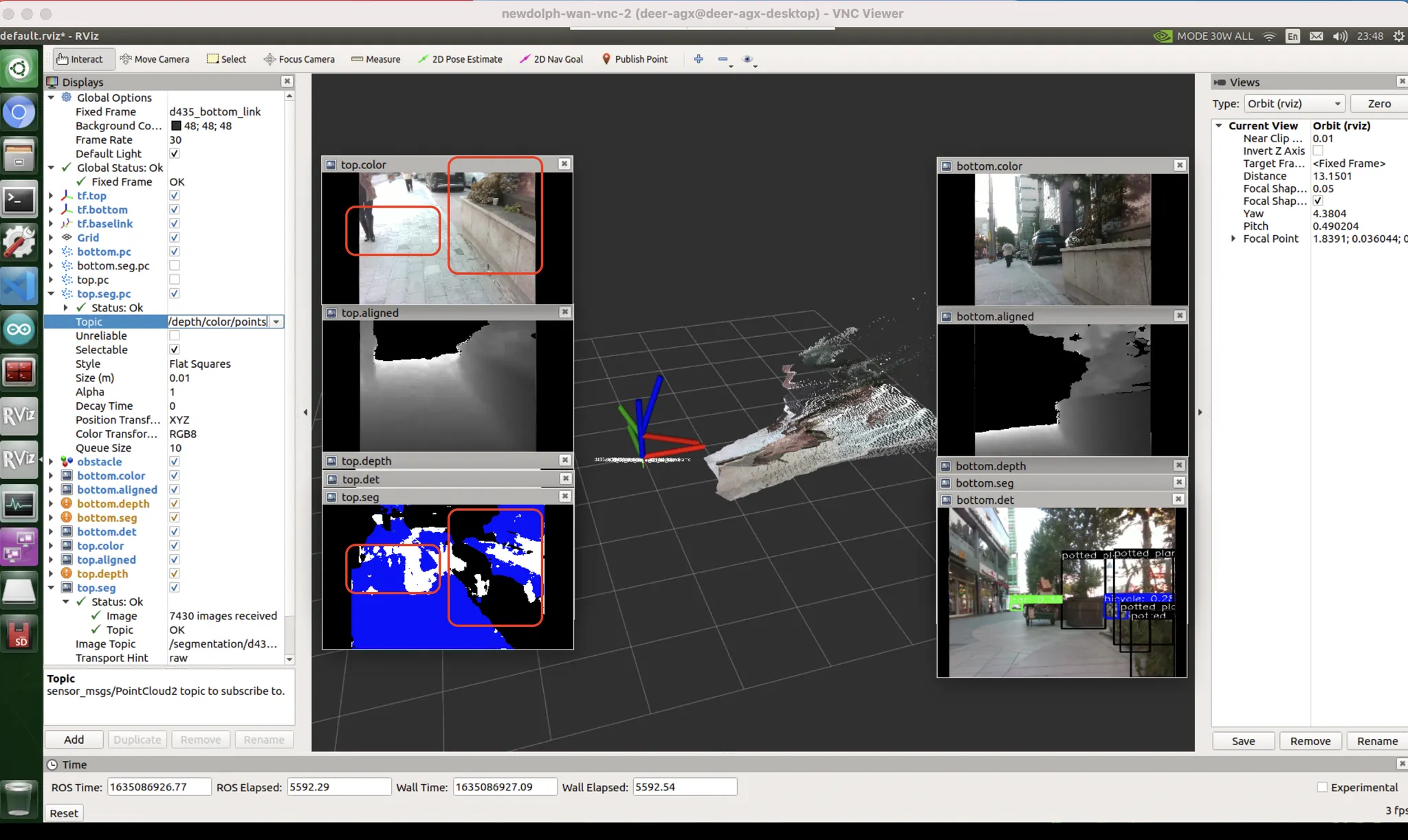
Task: Enable the bottom.seg.pc display checkbox
Action: tap(175, 265)
